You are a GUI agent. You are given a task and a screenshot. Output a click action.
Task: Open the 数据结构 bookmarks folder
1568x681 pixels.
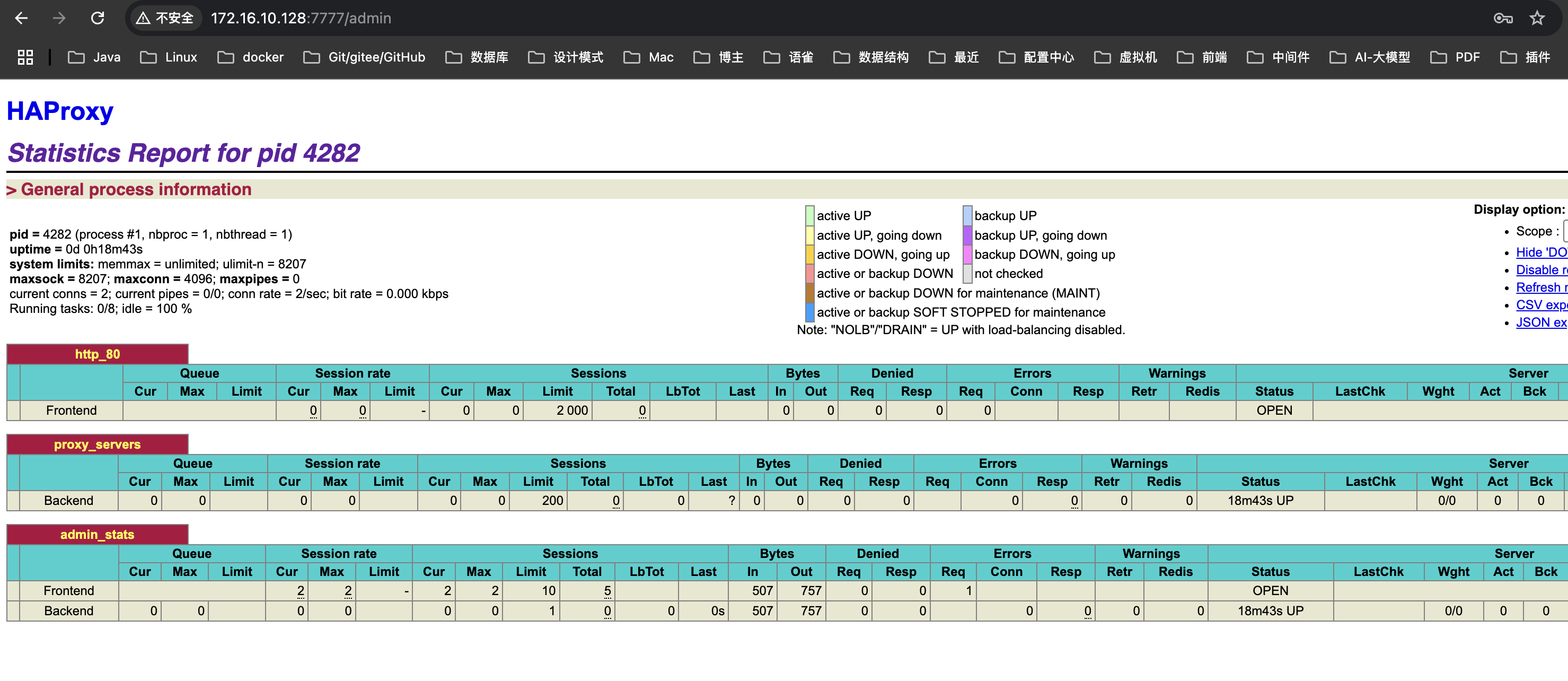pyautogui.click(x=871, y=57)
